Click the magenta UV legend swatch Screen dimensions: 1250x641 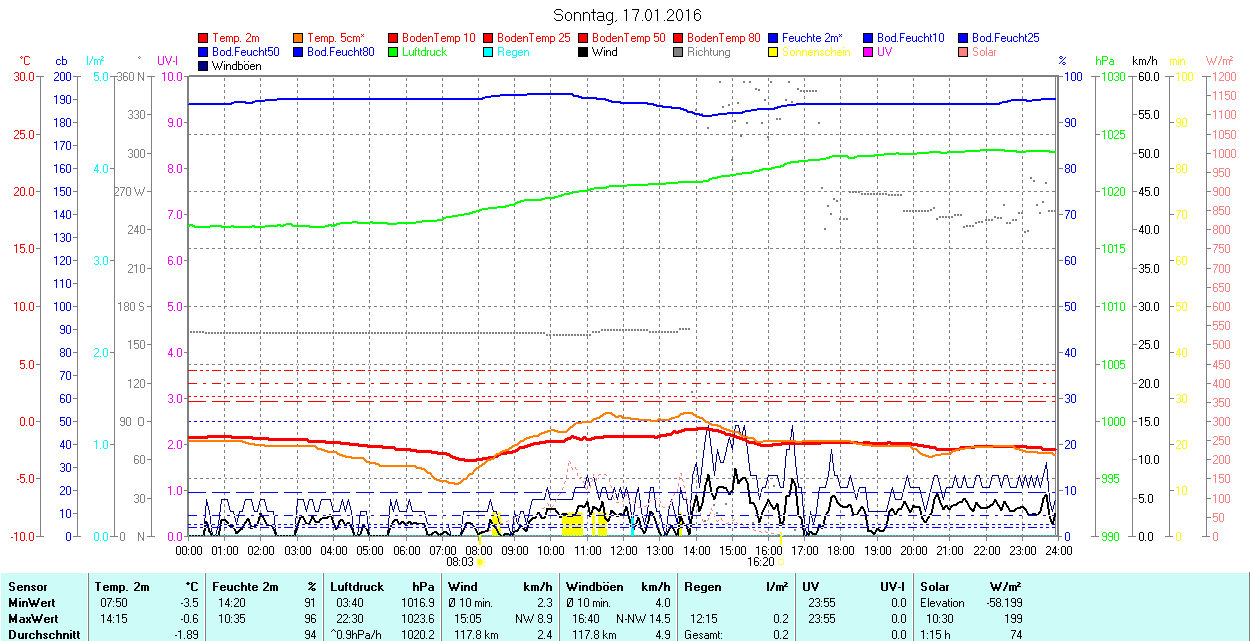[x=869, y=52]
